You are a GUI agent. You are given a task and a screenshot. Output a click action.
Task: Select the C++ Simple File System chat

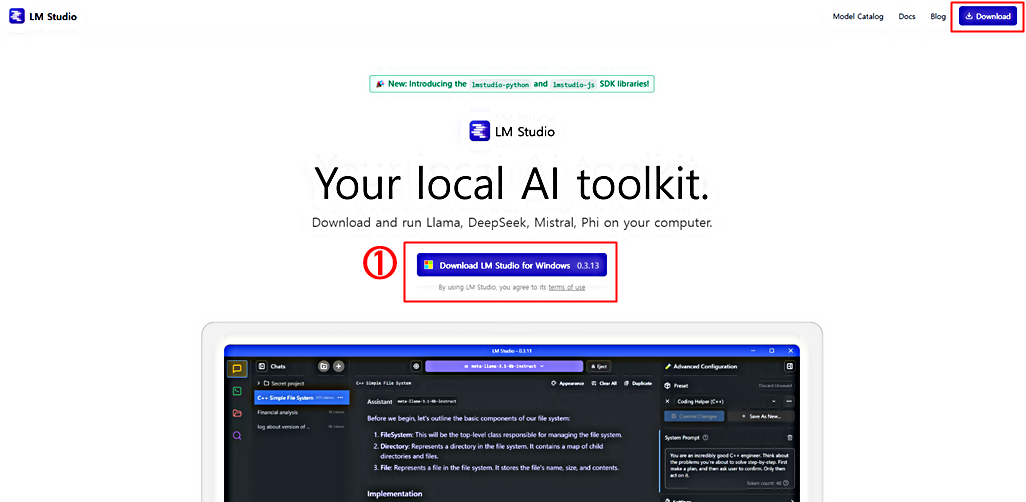[301, 397]
